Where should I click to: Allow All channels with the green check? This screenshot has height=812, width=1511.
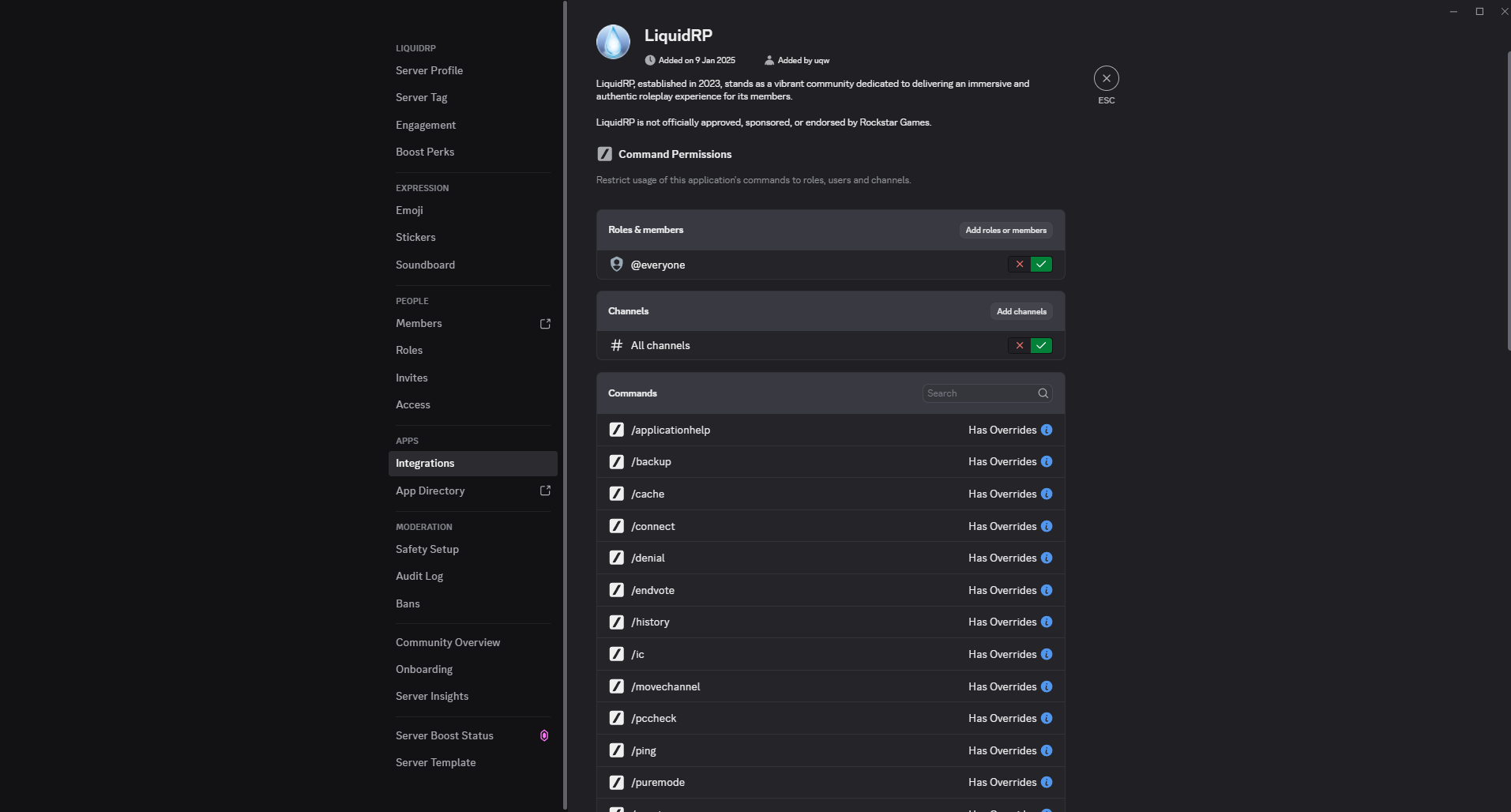point(1041,346)
